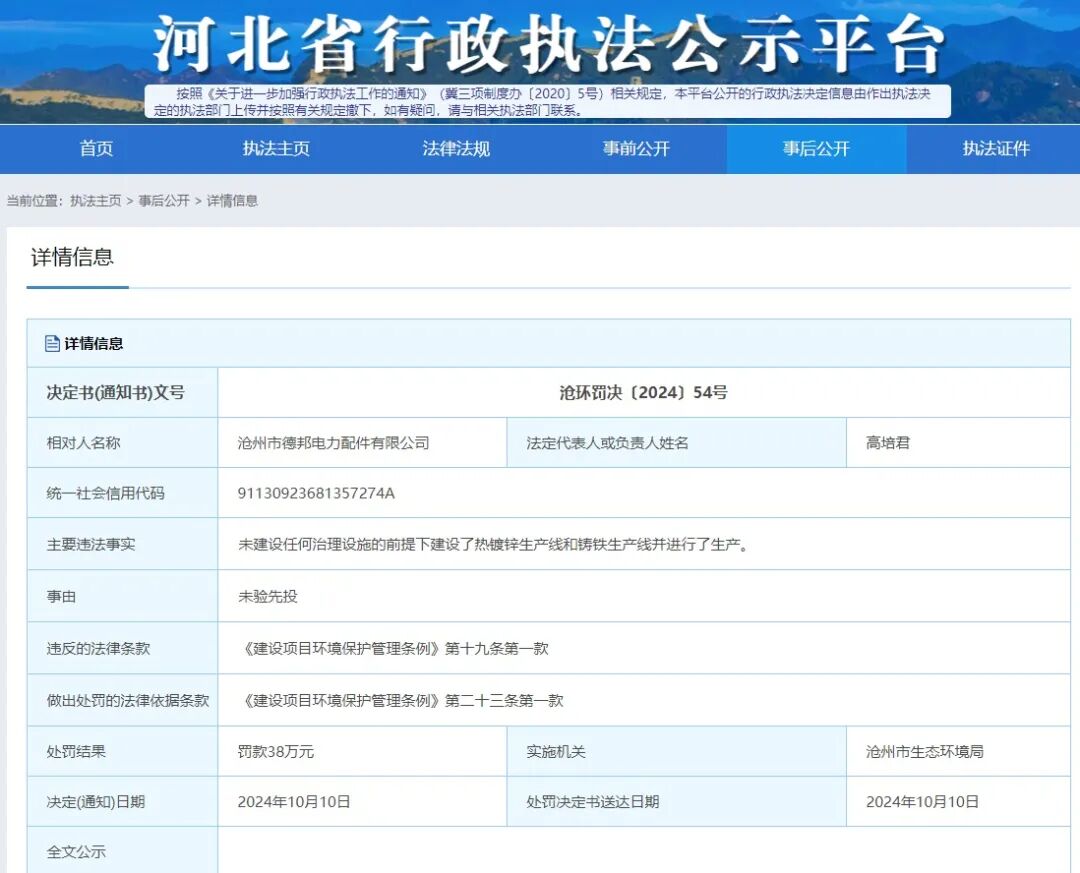The height and width of the screenshot is (873, 1080).
Task: Click the penalty result 罚款38万元
Action: pos(276,752)
